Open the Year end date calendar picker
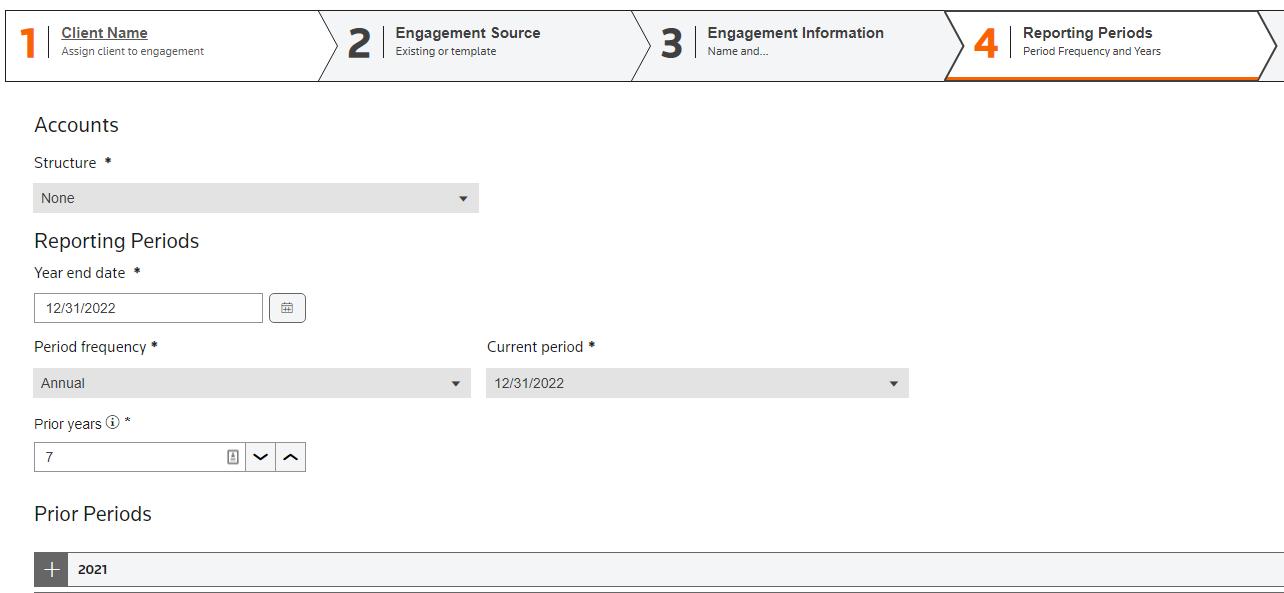 287,308
